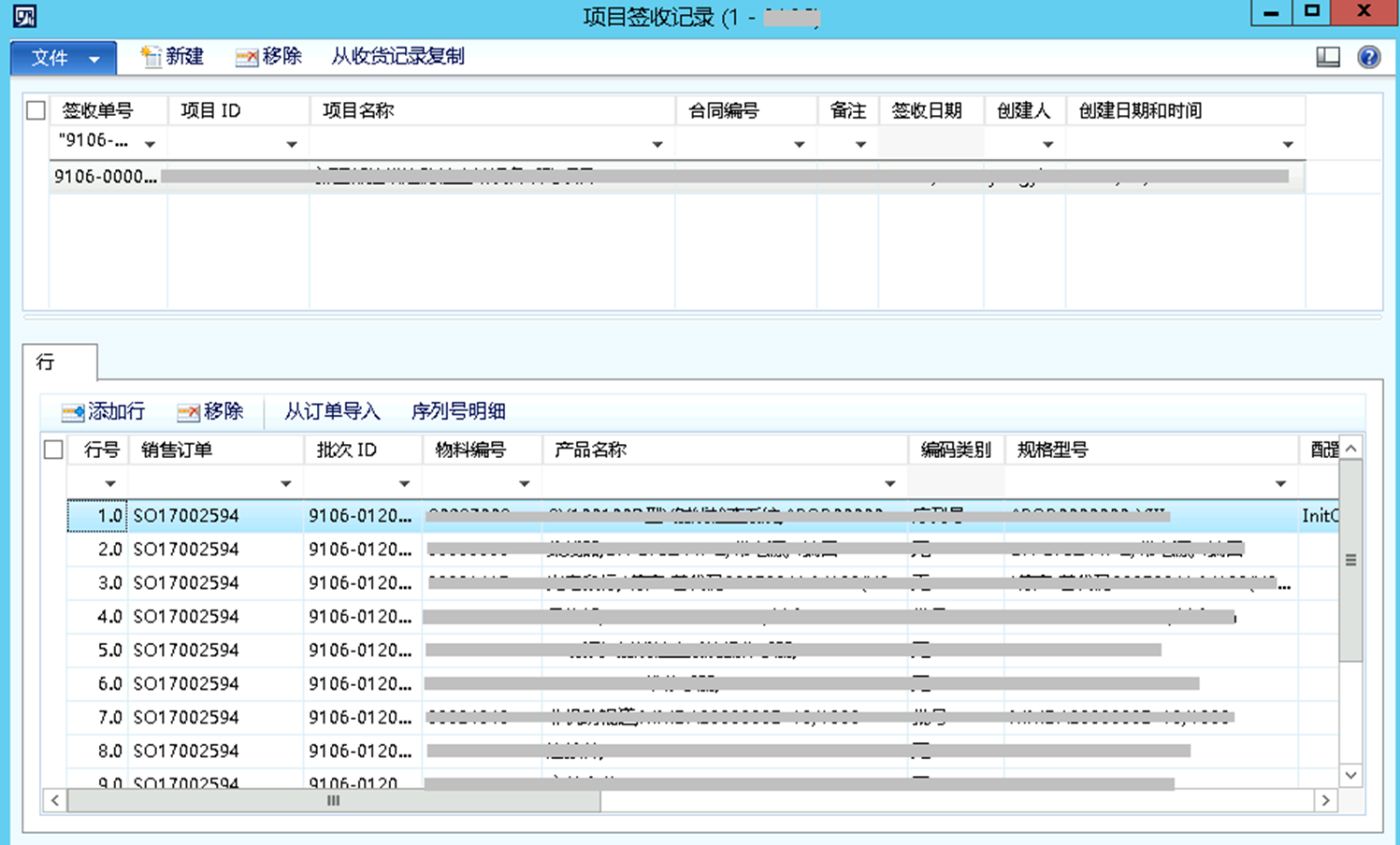Click the horizontal scroll-left arrow
This screenshot has height=845, width=1400.
coord(55,801)
